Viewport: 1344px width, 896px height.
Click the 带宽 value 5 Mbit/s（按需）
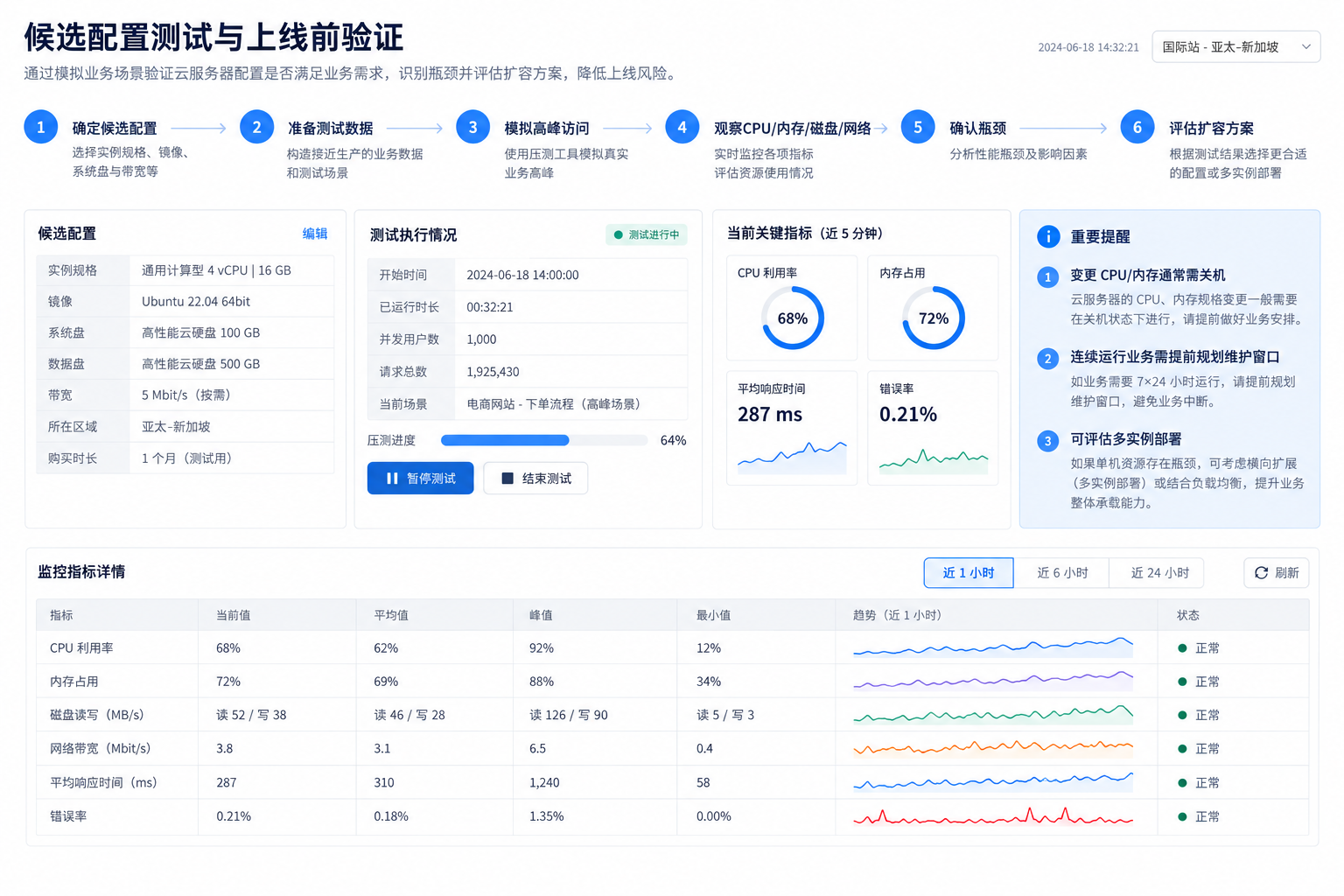click(x=189, y=395)
